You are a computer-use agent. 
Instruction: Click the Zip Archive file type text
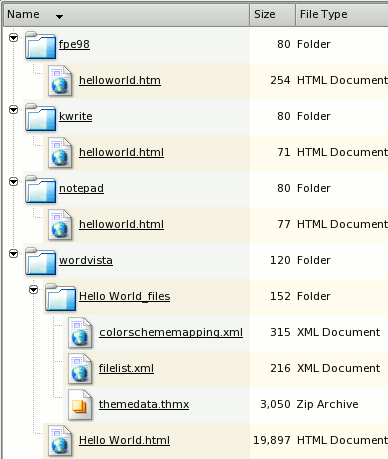[x=327, y=404]
